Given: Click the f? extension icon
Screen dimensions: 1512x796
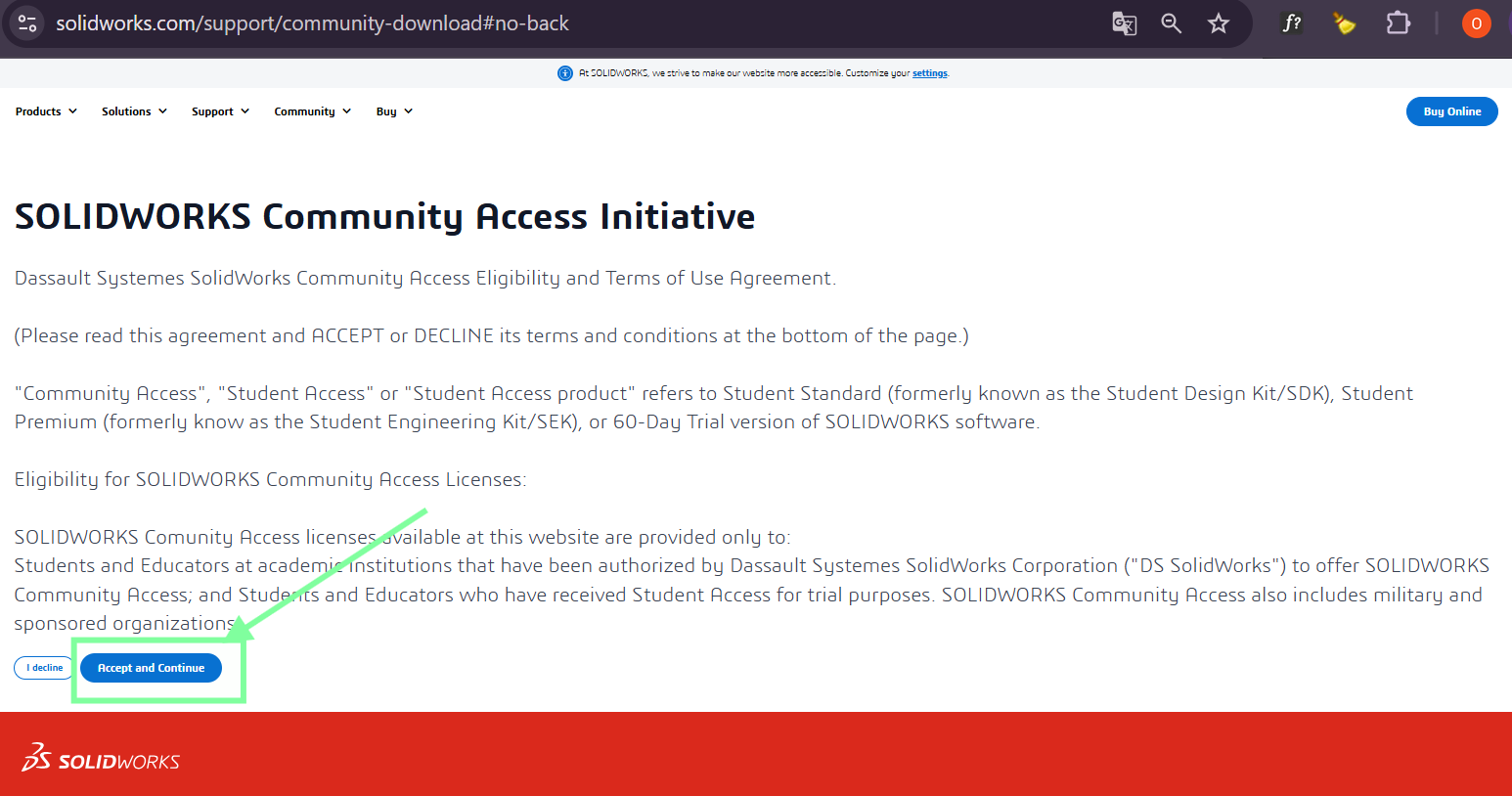Looking at the screenshot, I should pos(1292,23).
